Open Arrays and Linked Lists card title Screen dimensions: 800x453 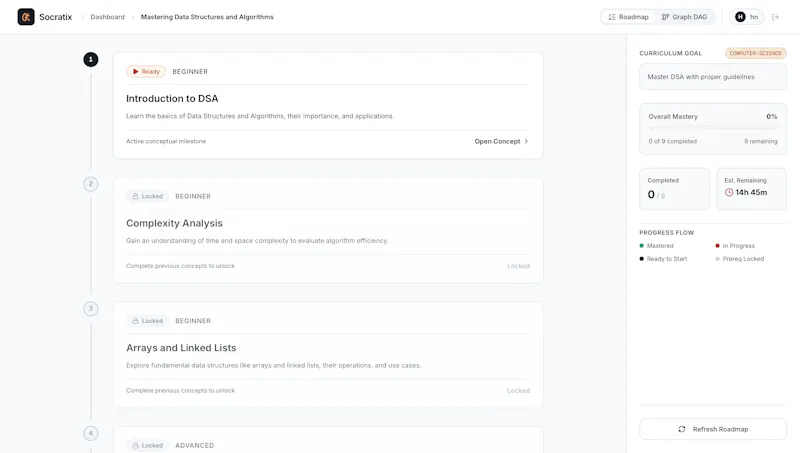point(181,348)
